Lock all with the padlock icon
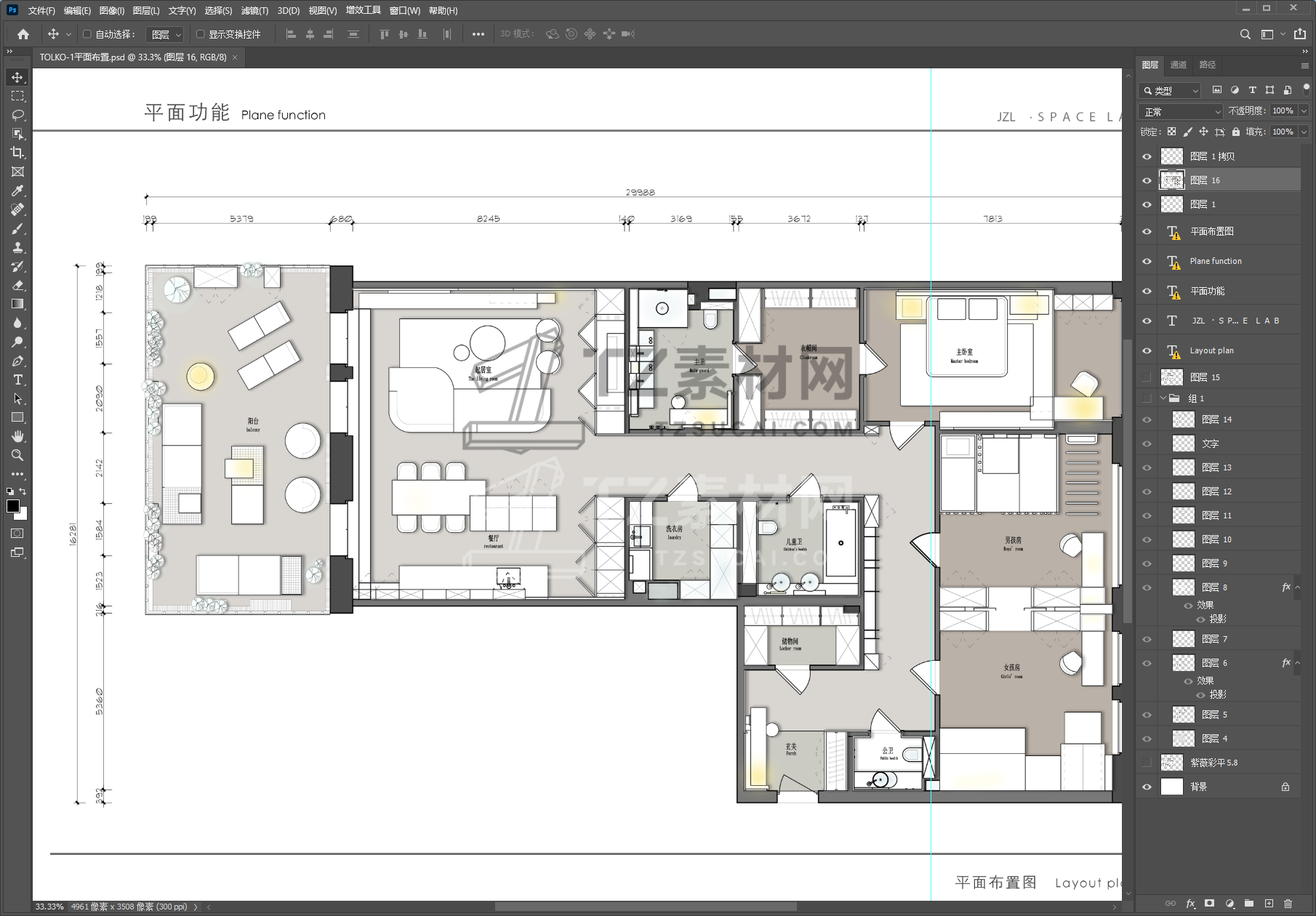 1236,132
